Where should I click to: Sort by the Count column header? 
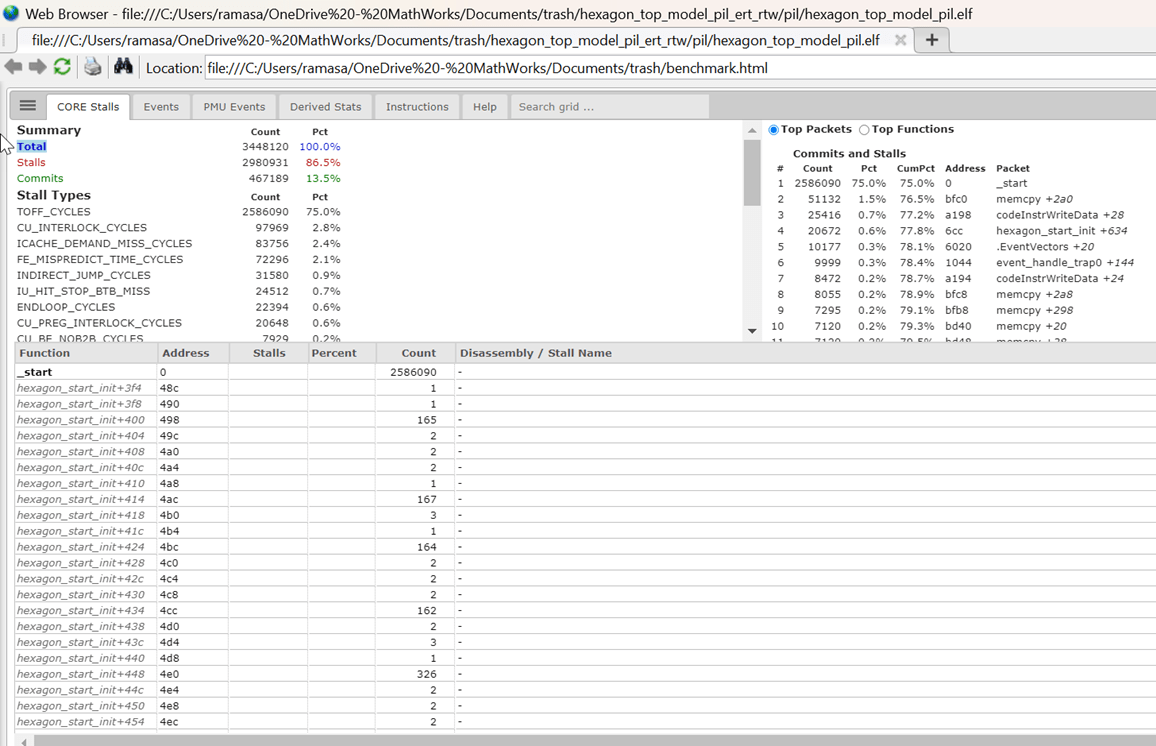pos(418,353)
